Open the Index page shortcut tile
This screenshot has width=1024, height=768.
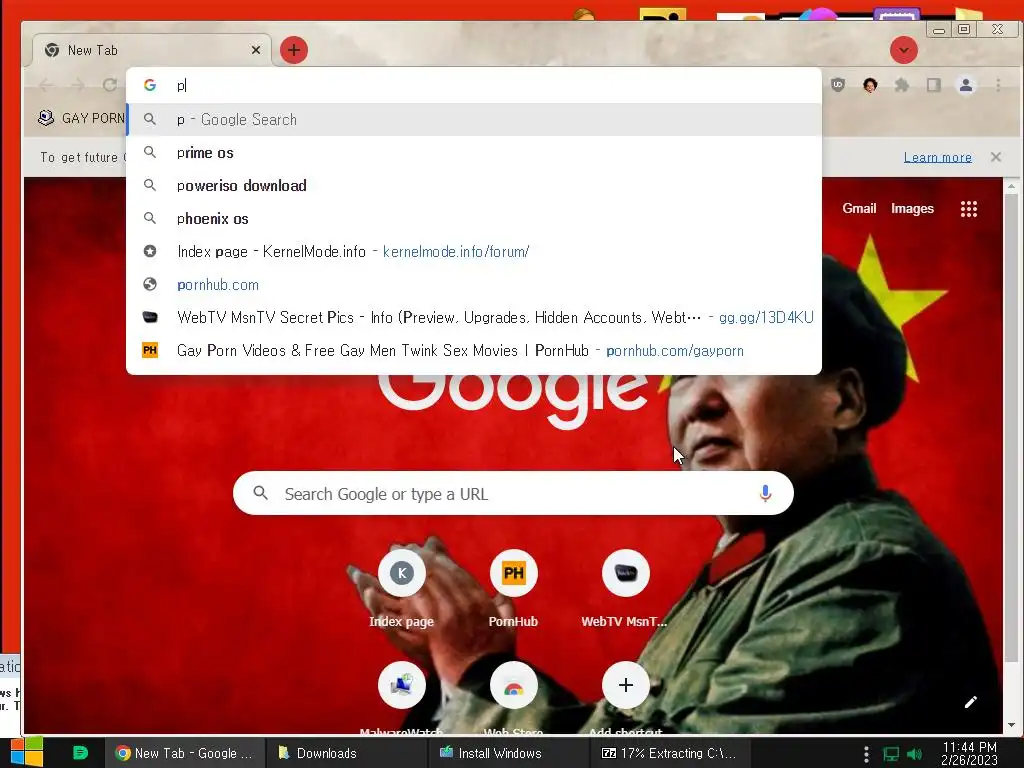[x=402, y=588]
